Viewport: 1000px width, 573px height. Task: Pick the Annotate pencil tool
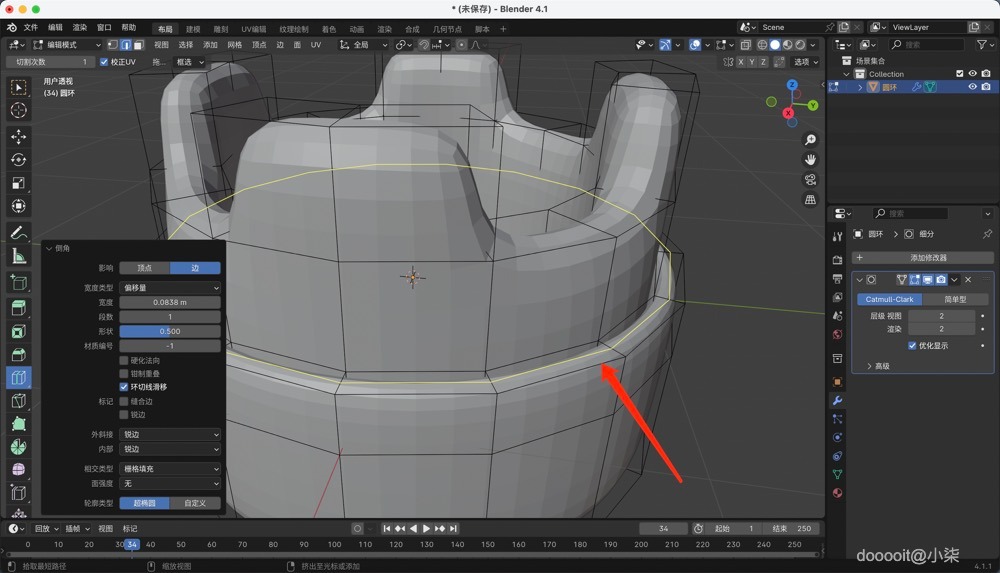coord(19,232)
